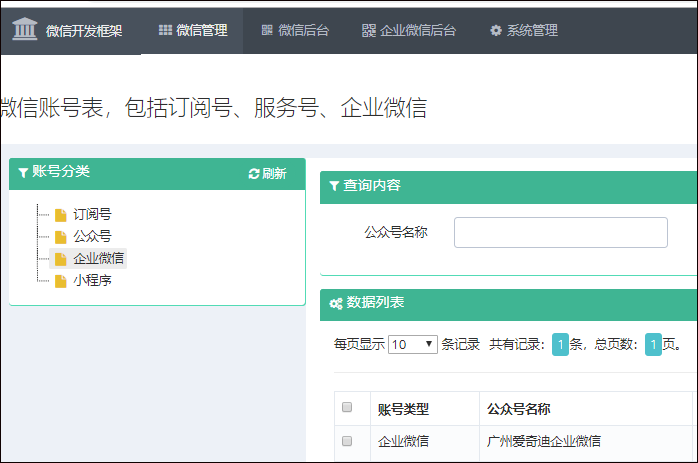
Task: Click the 公众号名称 input field
Action: click(x=560, y=232)
